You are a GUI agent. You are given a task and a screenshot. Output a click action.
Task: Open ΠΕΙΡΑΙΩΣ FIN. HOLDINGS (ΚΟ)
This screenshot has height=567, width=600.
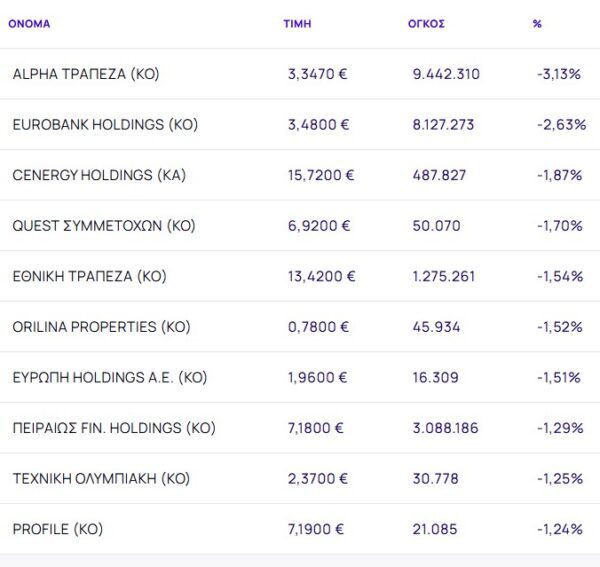coord(114,428)
